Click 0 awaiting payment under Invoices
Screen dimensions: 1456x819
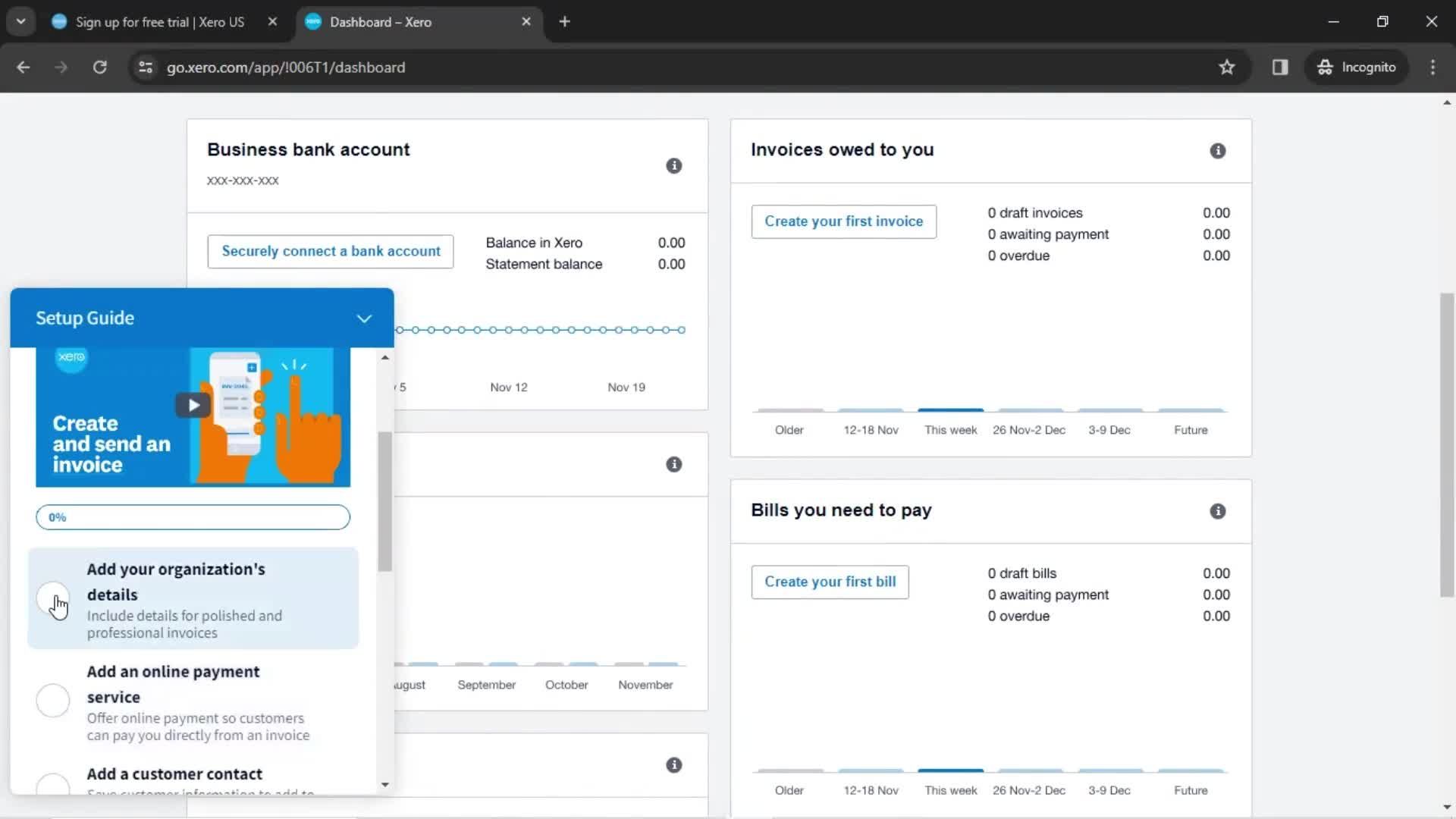point(1109,234)
